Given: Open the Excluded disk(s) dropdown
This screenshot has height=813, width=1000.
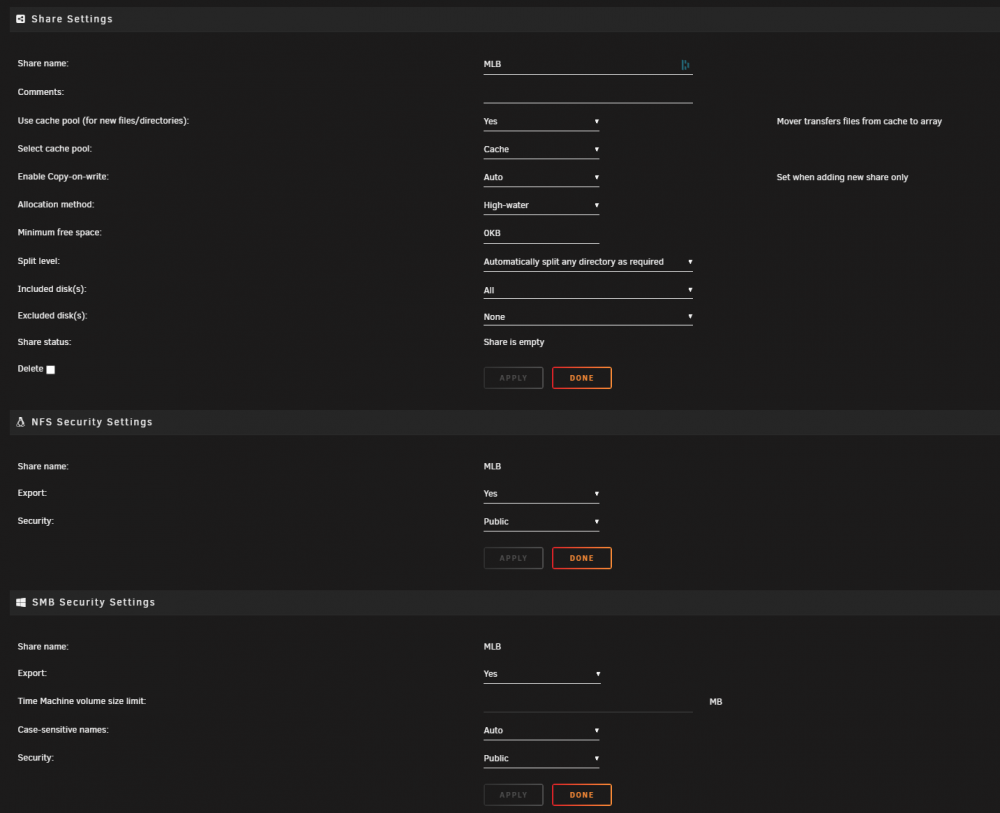Looking at the screenshot, I should [587, 317].
